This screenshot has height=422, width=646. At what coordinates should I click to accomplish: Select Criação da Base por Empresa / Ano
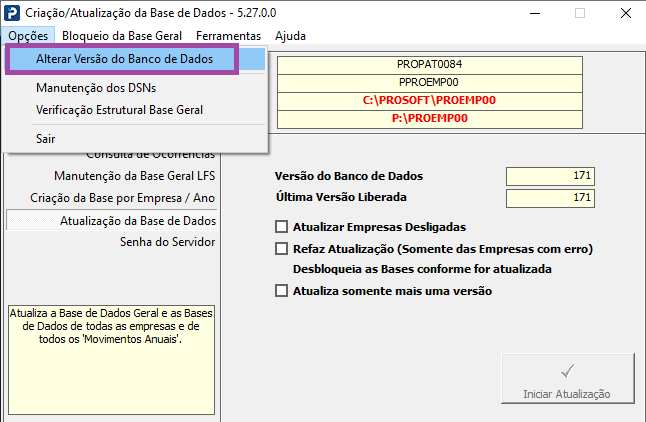click(x=122, y=198)
